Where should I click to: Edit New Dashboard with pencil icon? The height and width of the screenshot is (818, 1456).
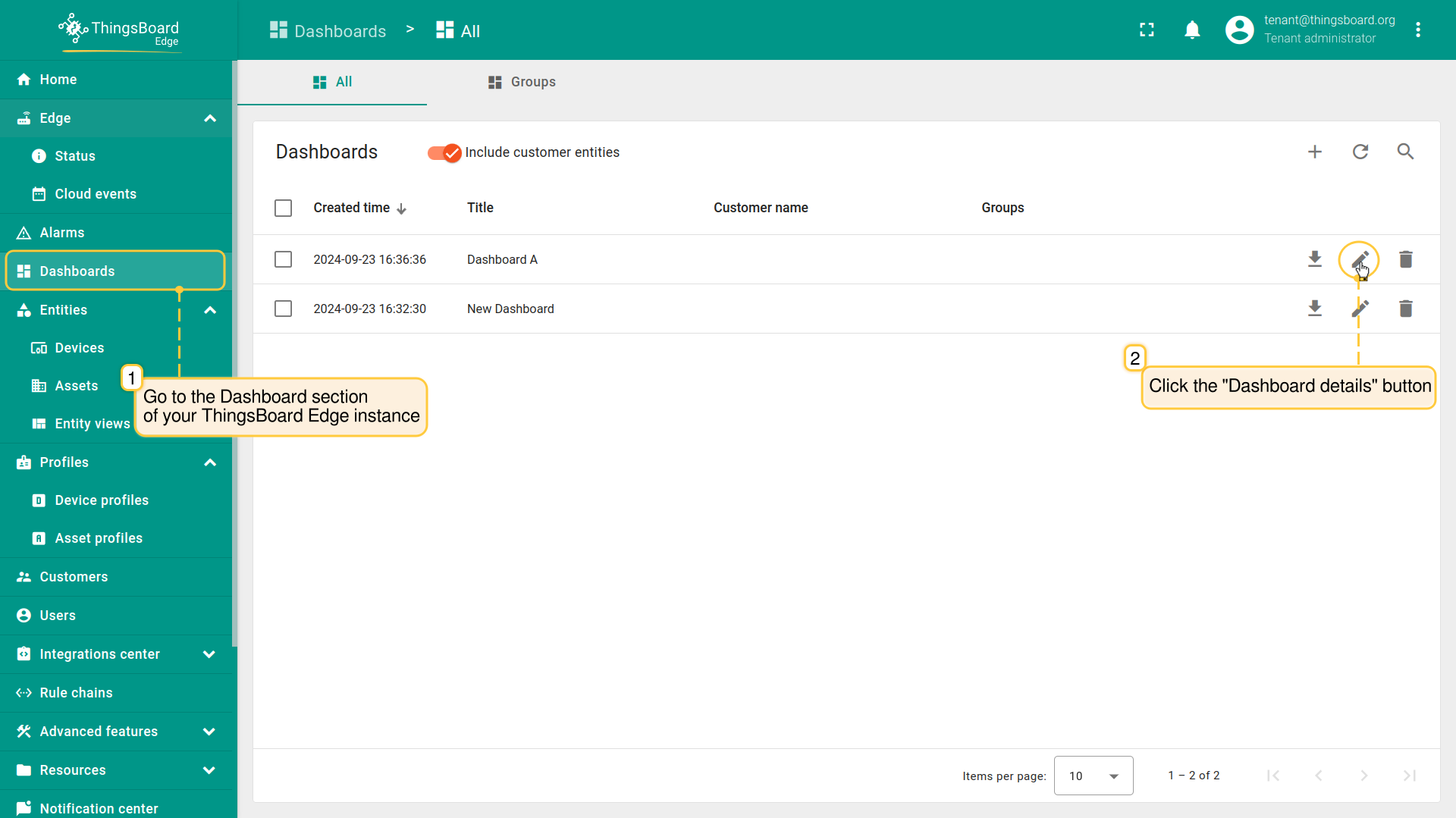tap(1360, 309)
